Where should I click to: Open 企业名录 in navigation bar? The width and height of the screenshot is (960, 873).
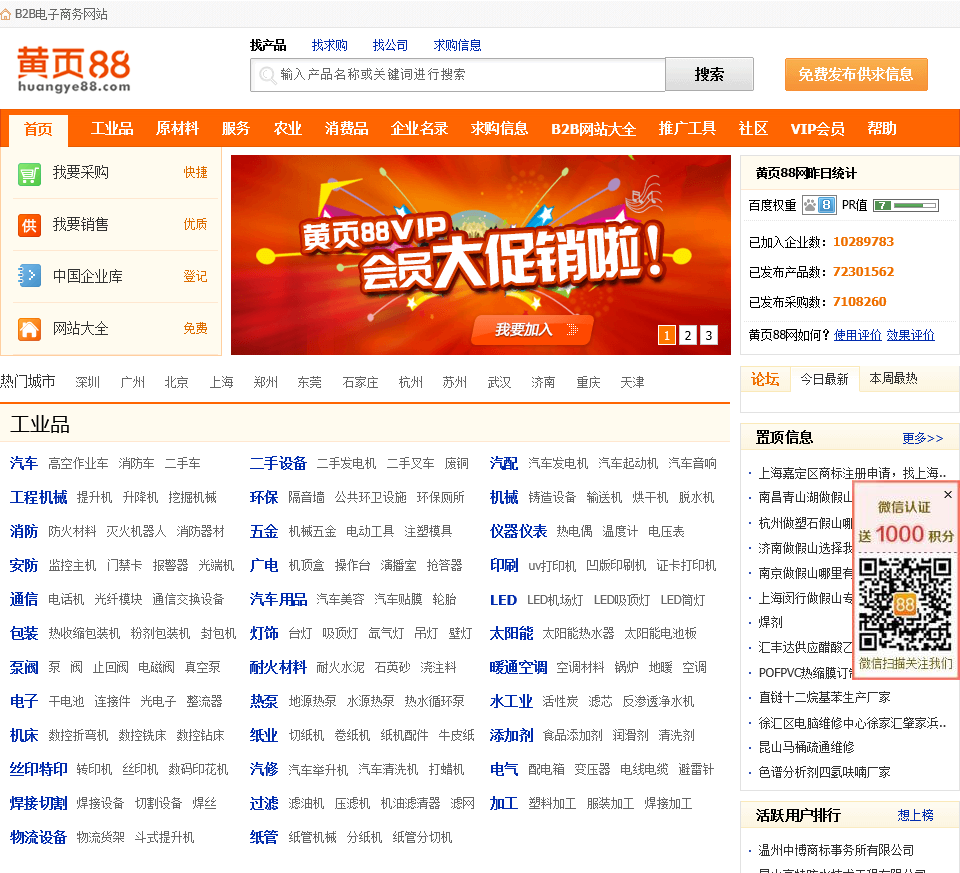pyautogui.click(x=419, y=129)
